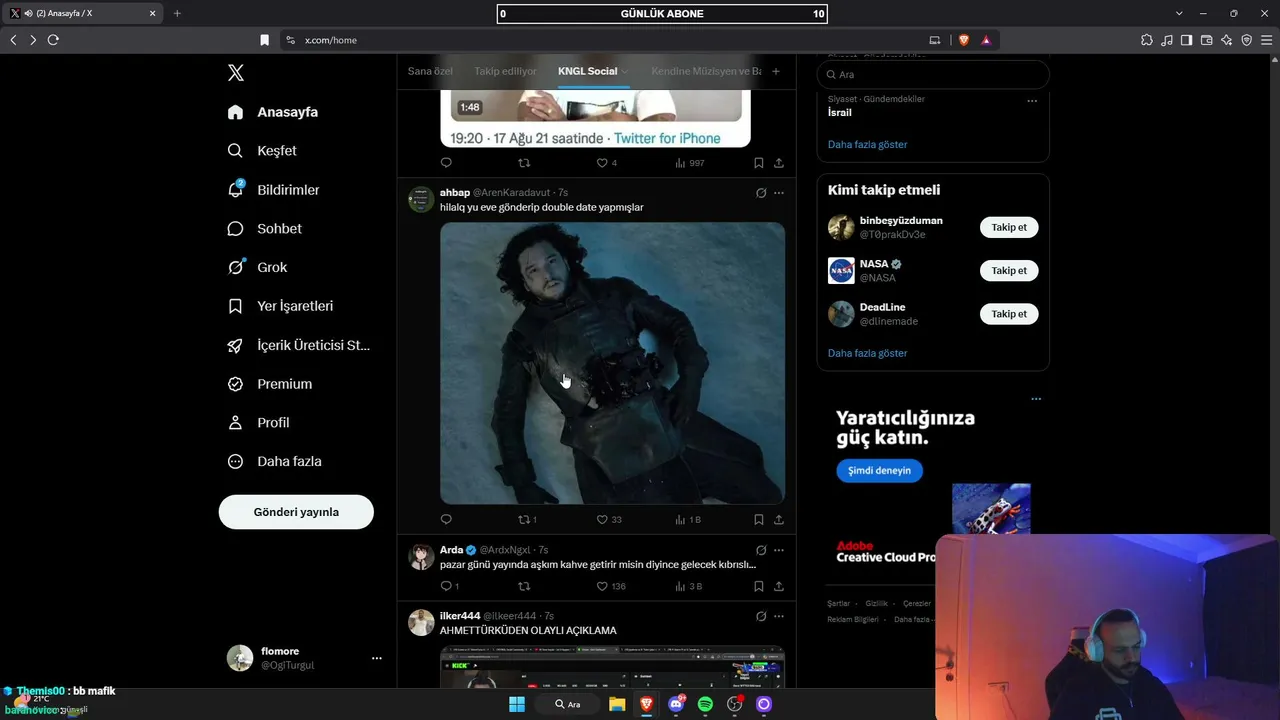Reply to ahbap's double date post

click(446, 520)
